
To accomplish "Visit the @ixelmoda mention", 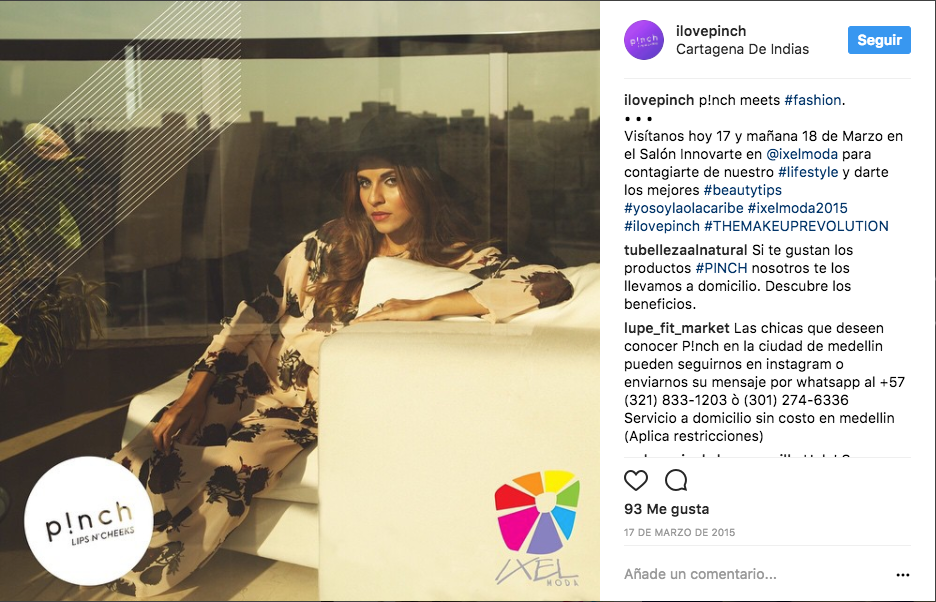I will pyautogui.click(x=802, y=154).
